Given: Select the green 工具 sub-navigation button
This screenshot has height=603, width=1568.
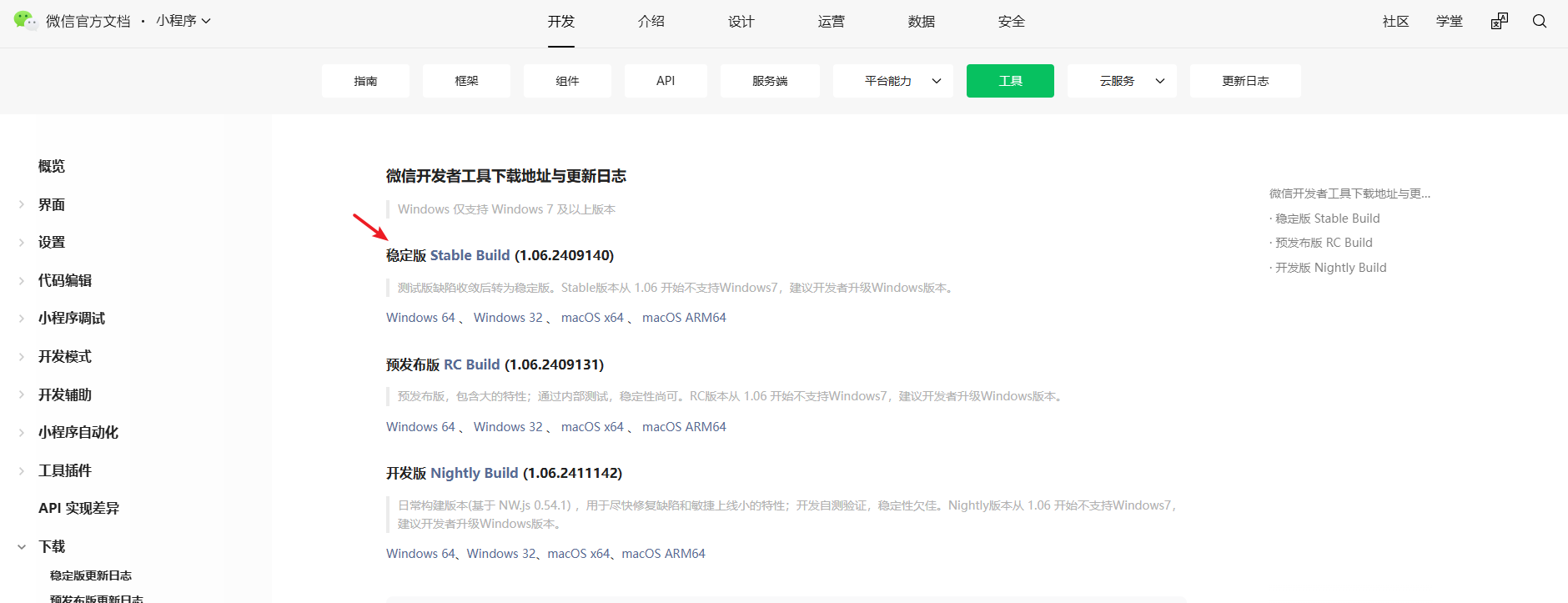Looking at the screenshot, I should tap(1010, 81).
